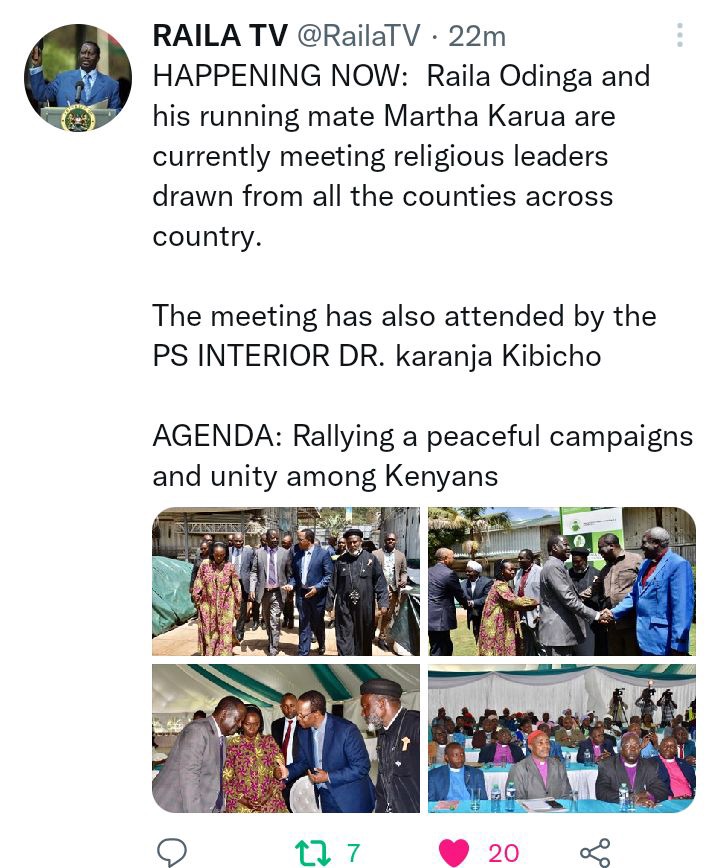The height and width of the screenshot is (868, 720).
Task: Visit the RAILA TV display name
Action: [x=220, y=36]
